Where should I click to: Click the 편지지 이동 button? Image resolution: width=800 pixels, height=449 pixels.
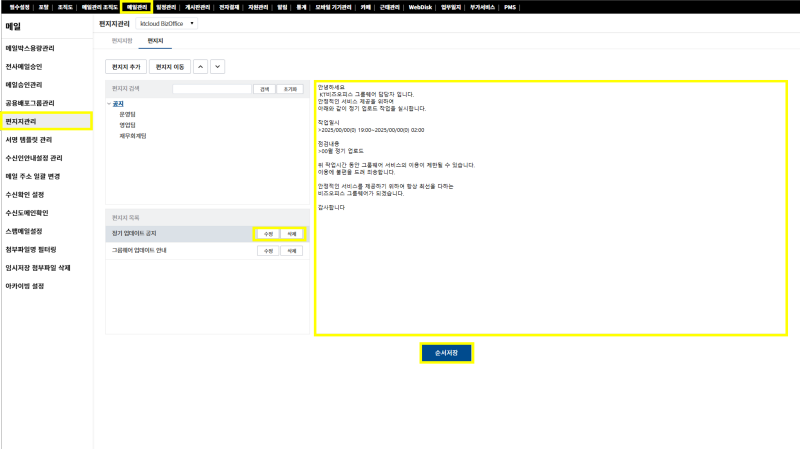click(x=167, y=66)
